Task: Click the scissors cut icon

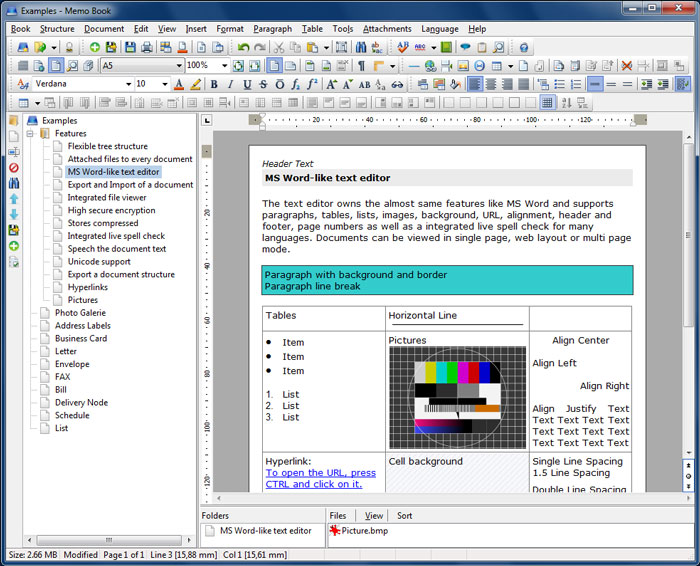Action: tap(279, 47)
